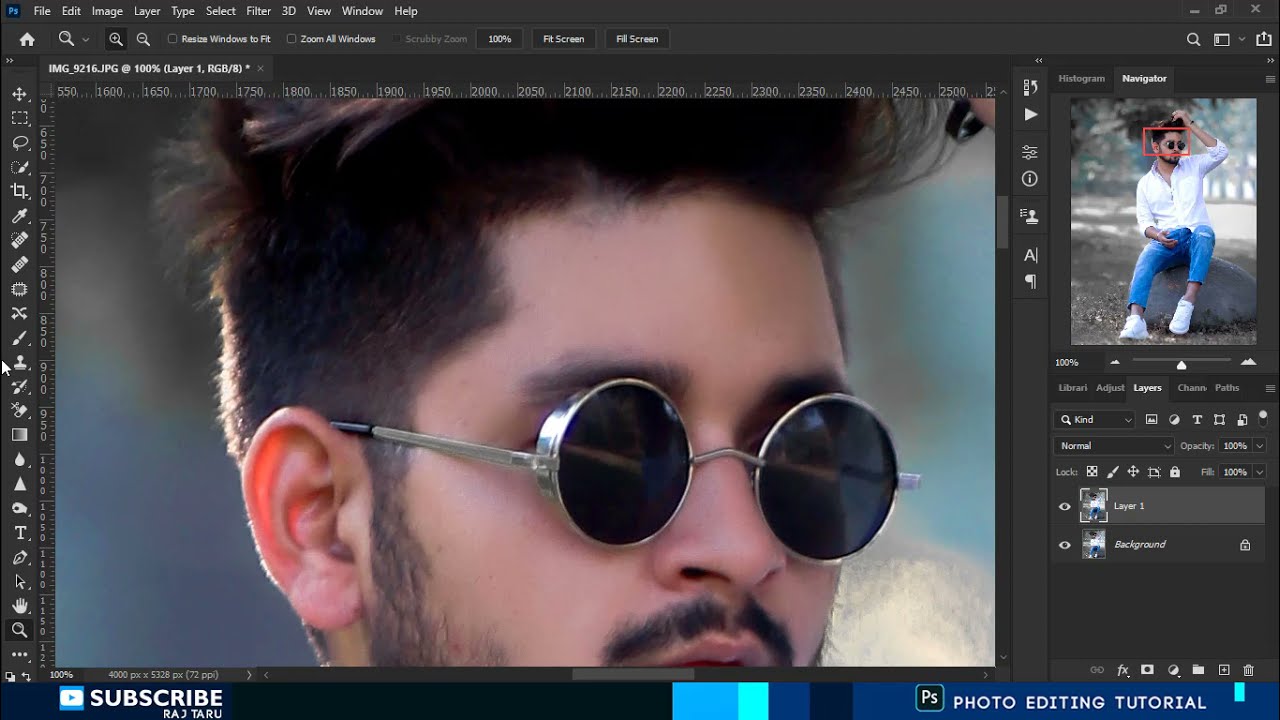Click the 100% zoom button in options bar
This screenshot has width=1280, height=720.
[500, 39]
